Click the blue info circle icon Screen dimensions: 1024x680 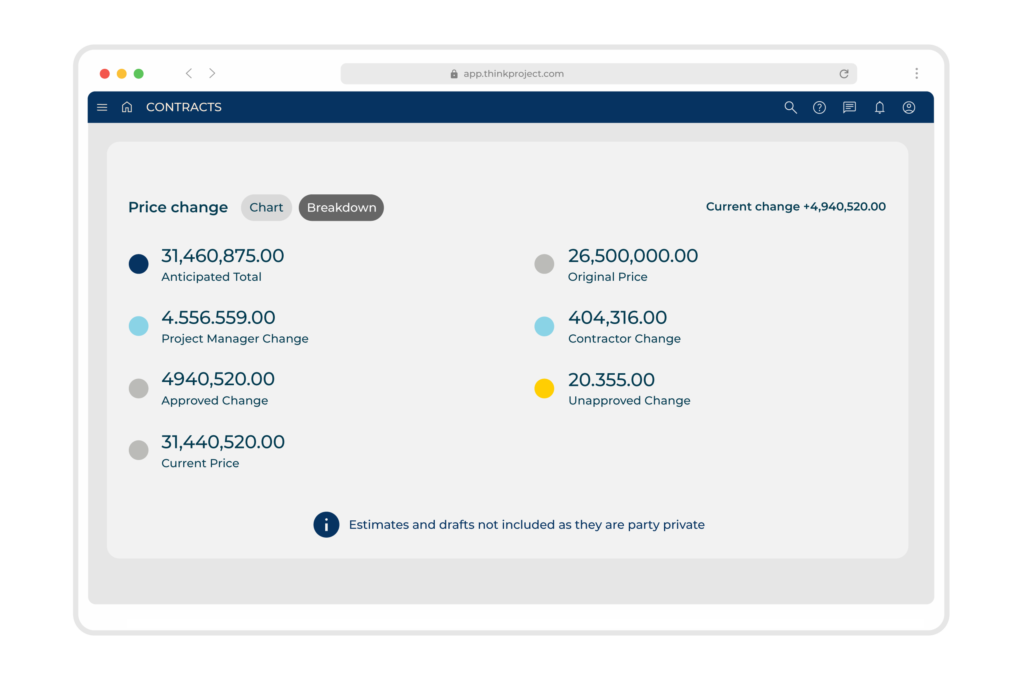[326, 525]
